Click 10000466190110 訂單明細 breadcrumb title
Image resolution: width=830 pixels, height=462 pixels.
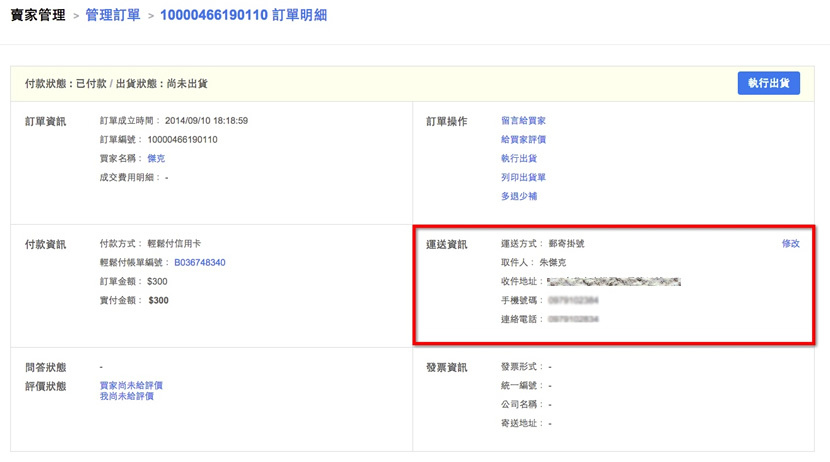[x=243, y=16]
